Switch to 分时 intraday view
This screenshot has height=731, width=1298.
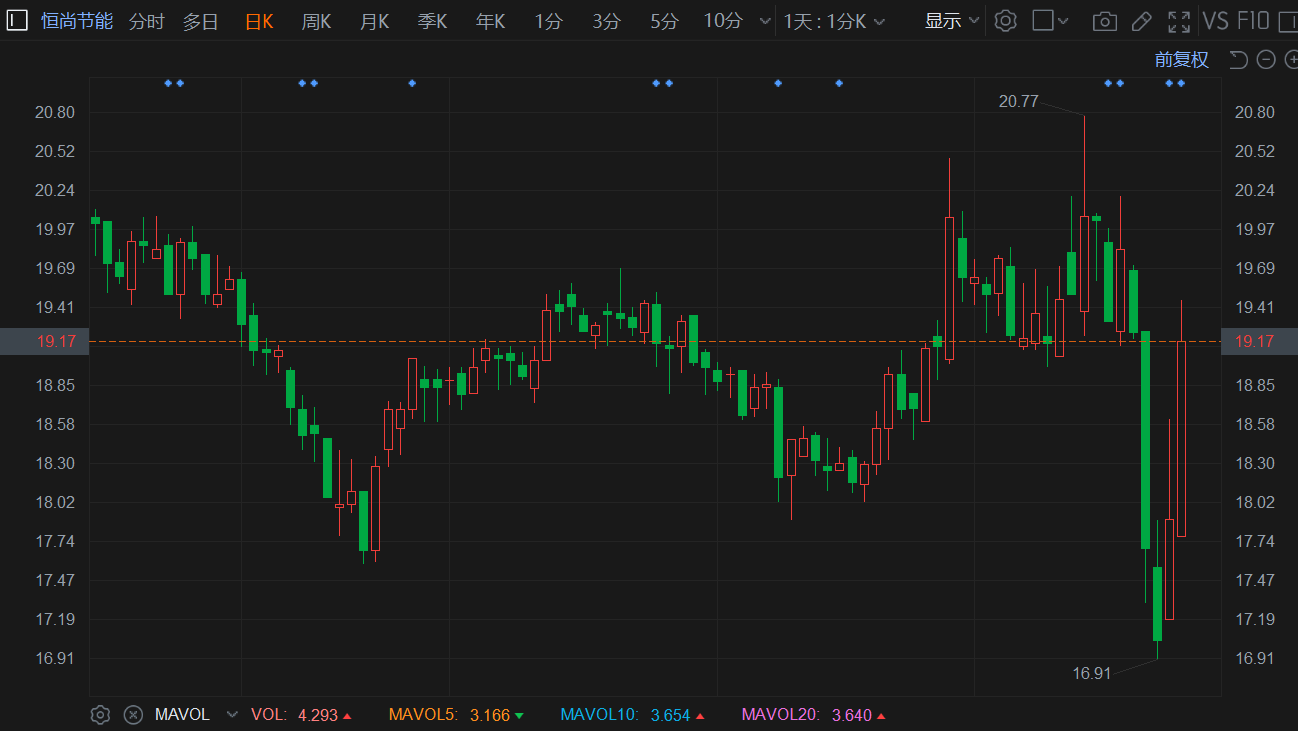(147, 21)
